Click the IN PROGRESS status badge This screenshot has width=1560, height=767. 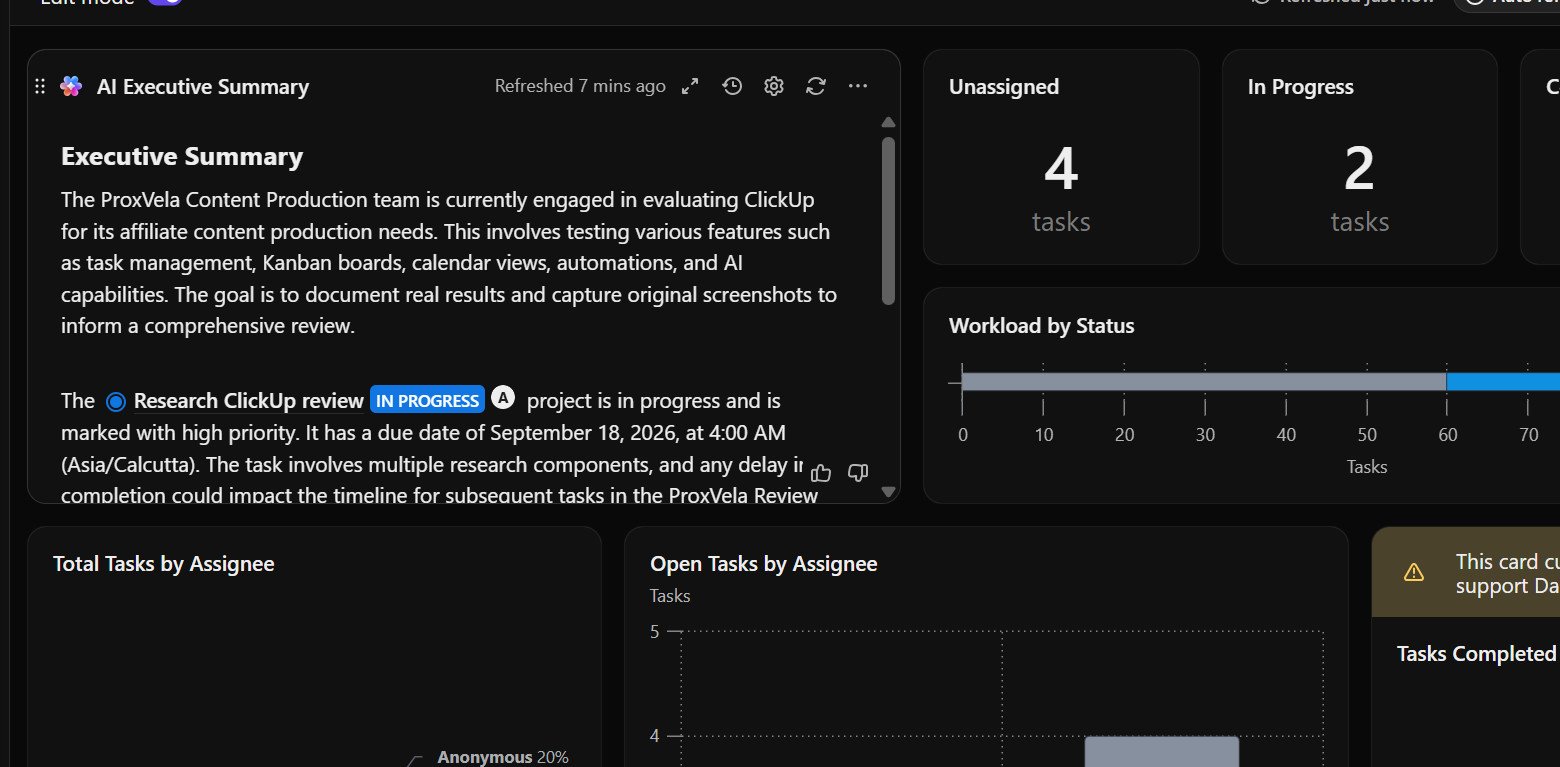pyautogui.click(x=428, y=401)
